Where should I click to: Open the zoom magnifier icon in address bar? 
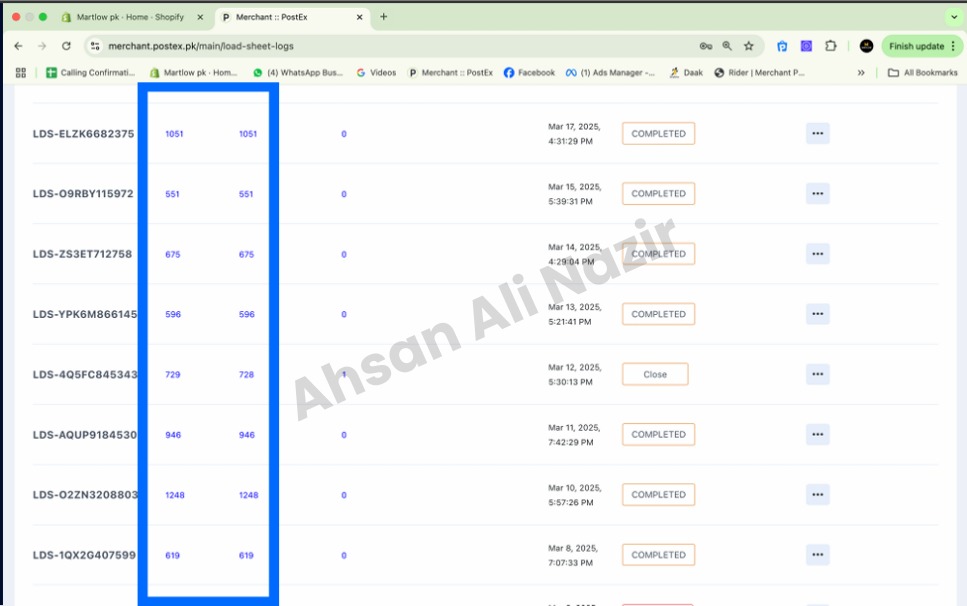tap(727, 46)
